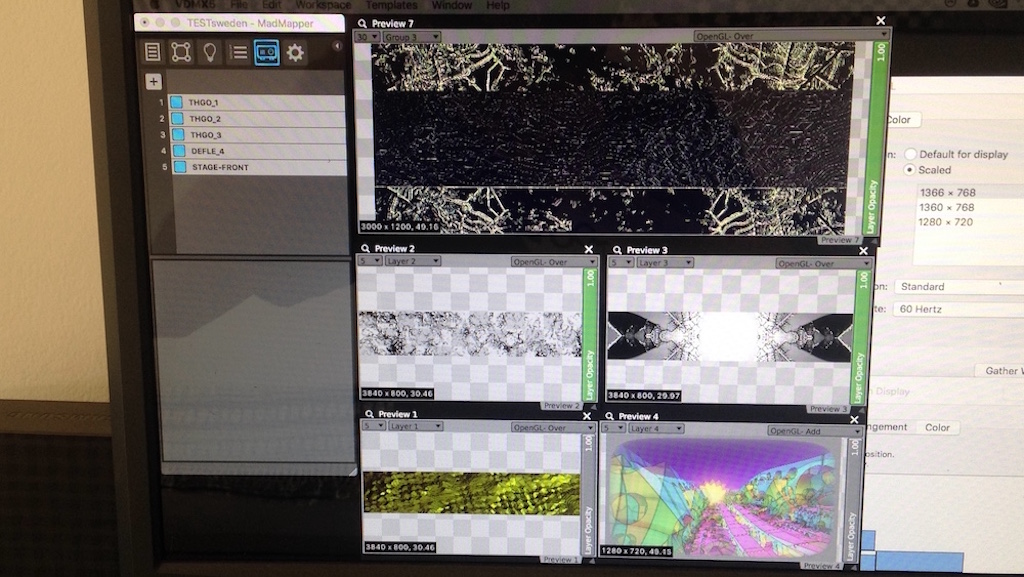Image resolution: width=1024 pixels, height=577 pixels.
Task: Click the magnifier icon of Preview 3
Action: tap(616, 250)
